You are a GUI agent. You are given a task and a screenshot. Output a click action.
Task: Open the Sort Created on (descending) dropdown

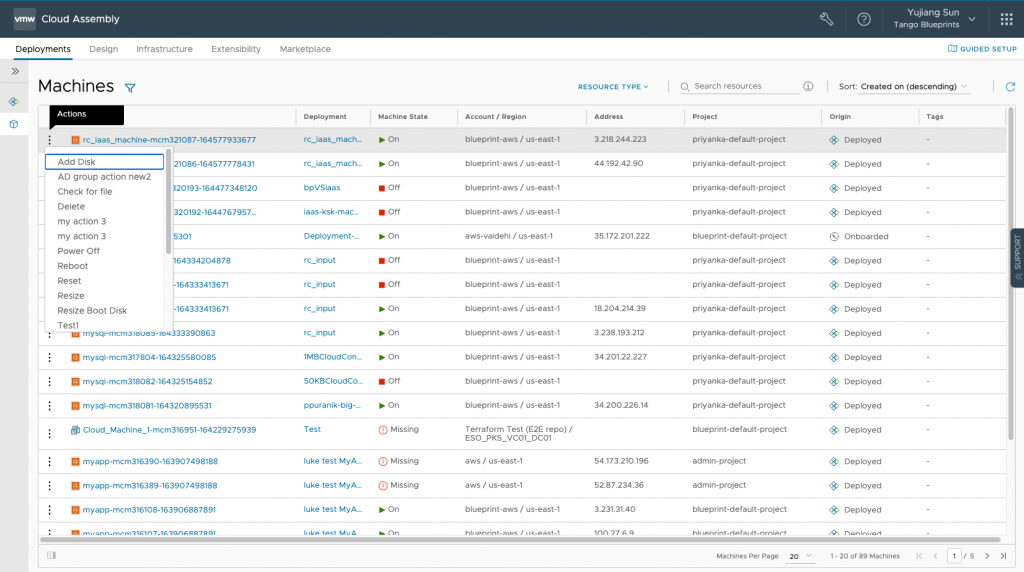click(913, 86)
